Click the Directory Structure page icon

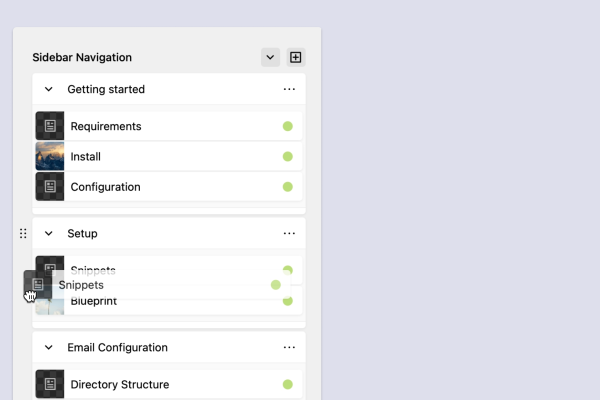(x=50, y=384)
